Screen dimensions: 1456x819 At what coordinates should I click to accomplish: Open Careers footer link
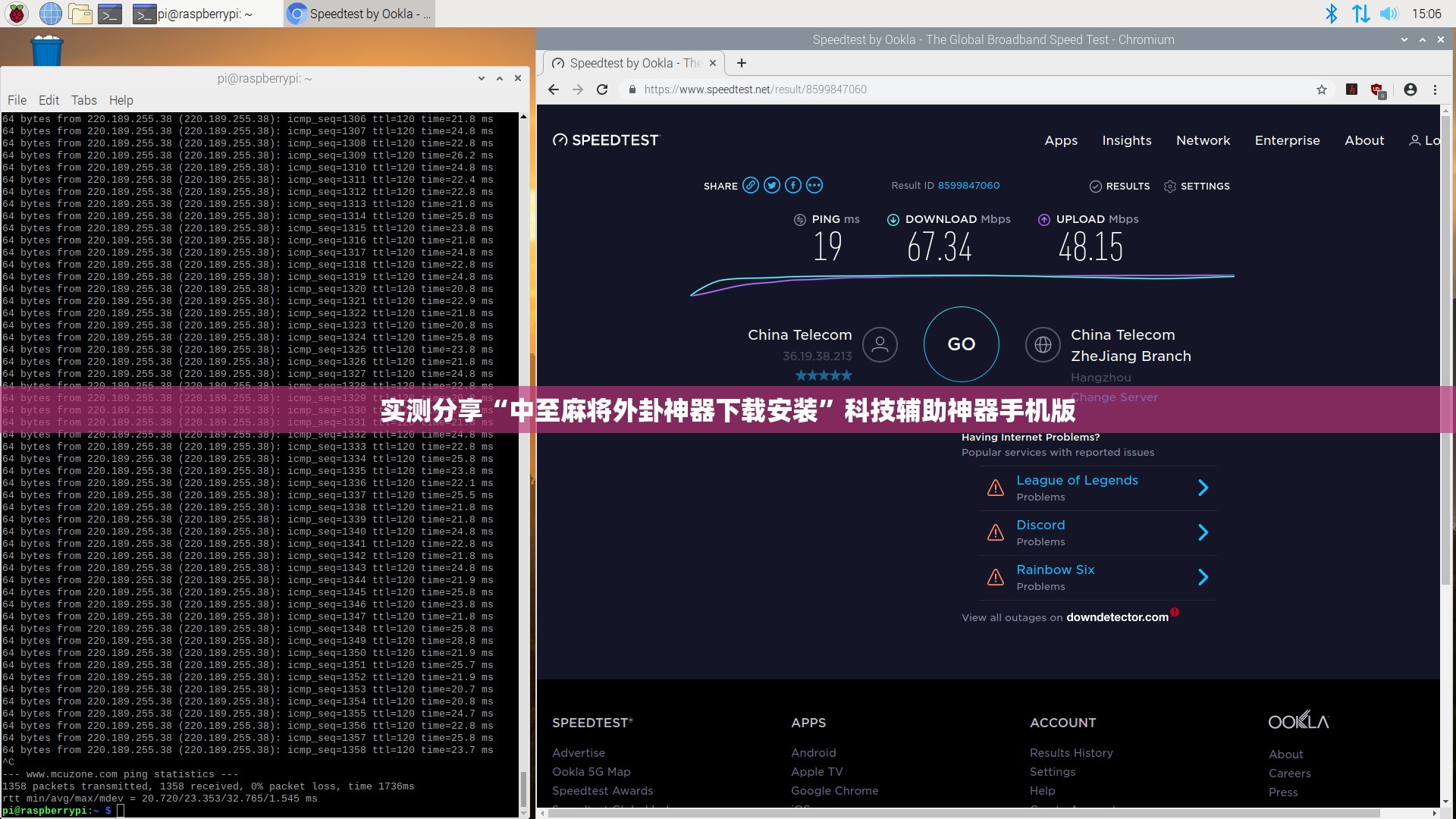(1290, 773)
